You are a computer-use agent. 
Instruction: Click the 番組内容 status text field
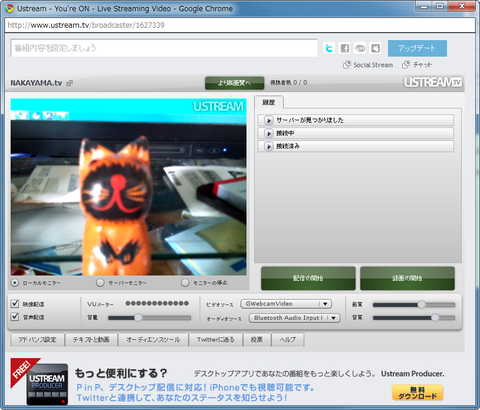(x=164, y=48)
